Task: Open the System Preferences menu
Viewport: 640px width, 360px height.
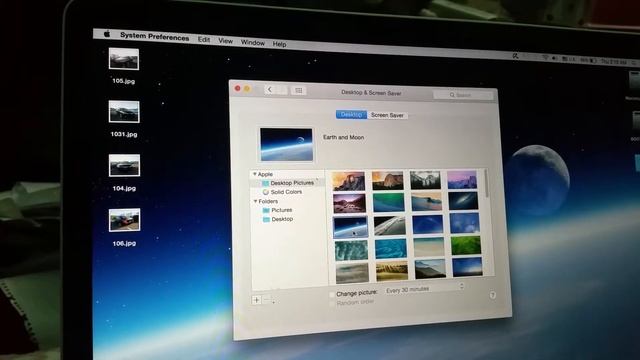Action: click(154, 36)
